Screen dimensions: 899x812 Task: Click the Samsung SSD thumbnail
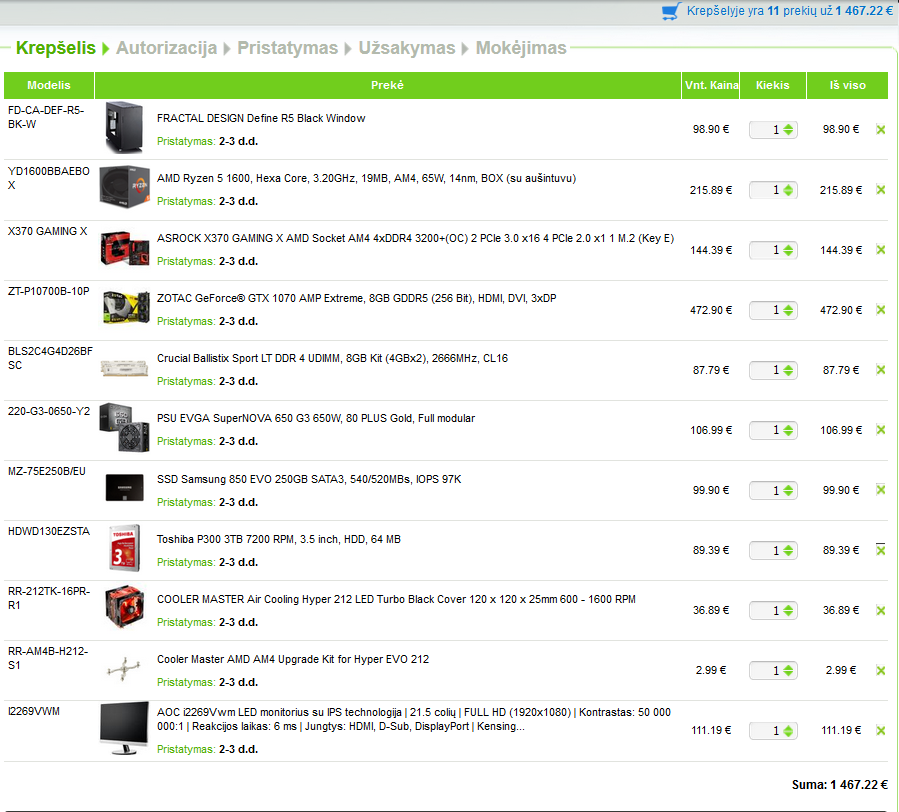(x=124, y=488)
